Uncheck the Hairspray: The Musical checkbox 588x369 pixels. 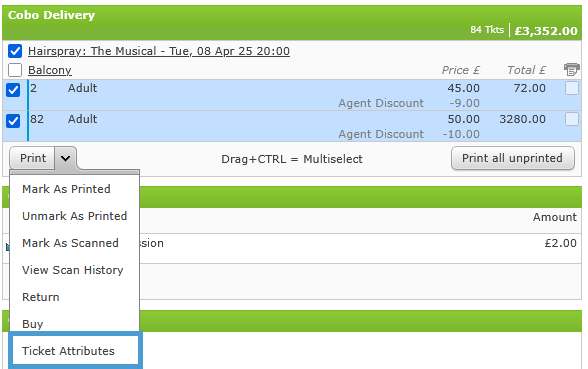15,51
